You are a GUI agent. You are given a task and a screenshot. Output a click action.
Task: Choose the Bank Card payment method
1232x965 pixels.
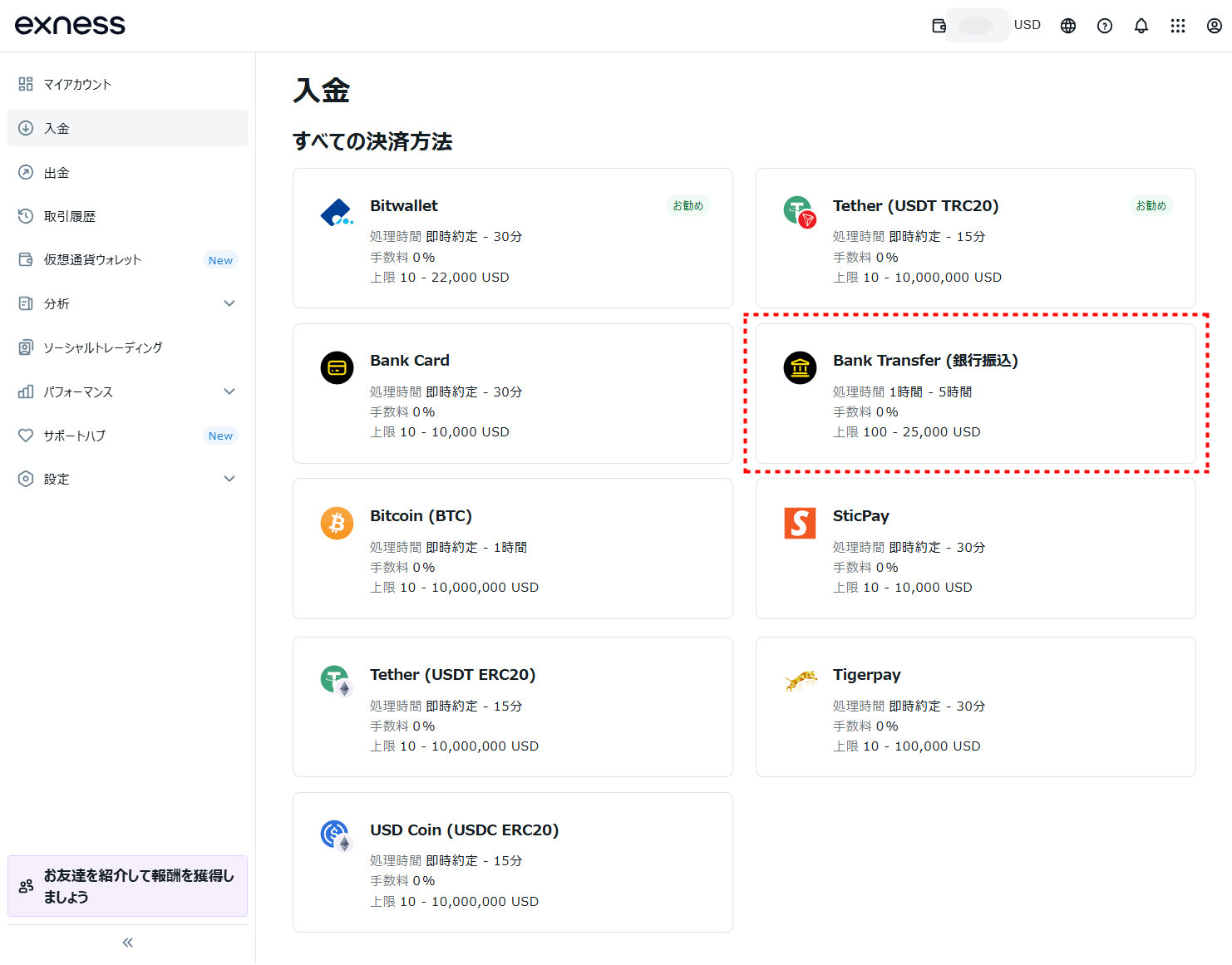coord(513,394)
